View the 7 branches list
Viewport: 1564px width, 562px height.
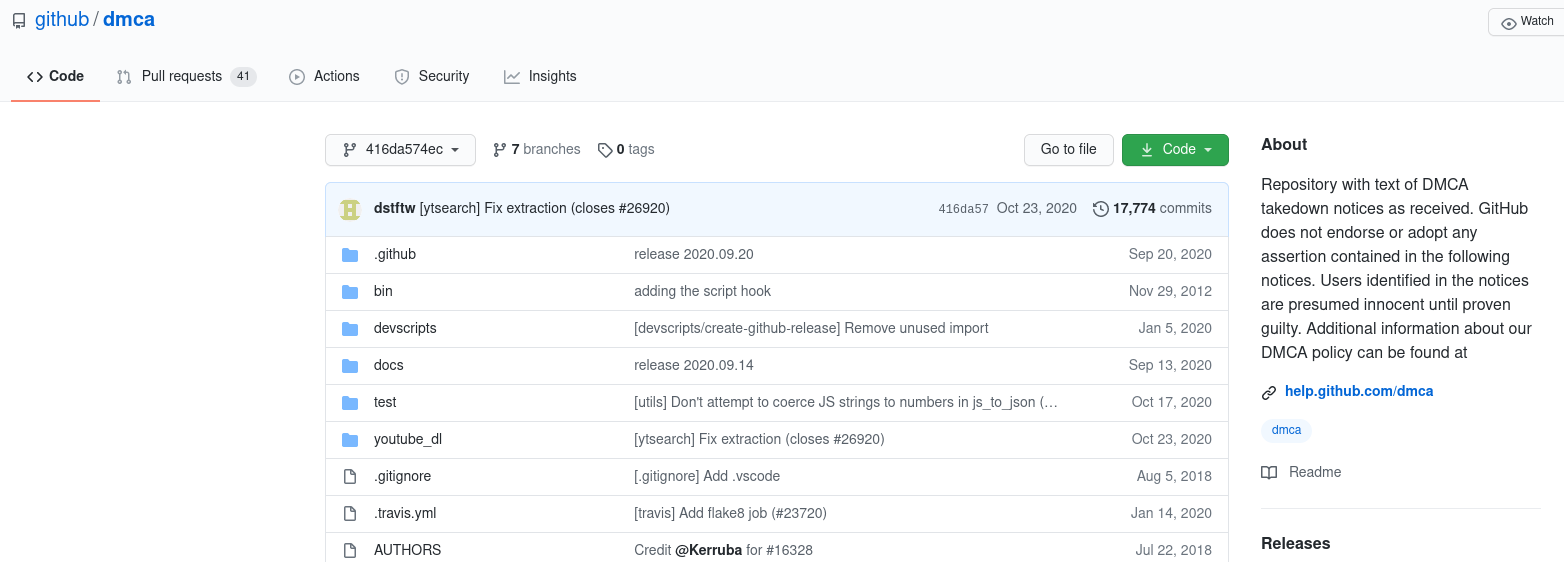tap(537, 149)
